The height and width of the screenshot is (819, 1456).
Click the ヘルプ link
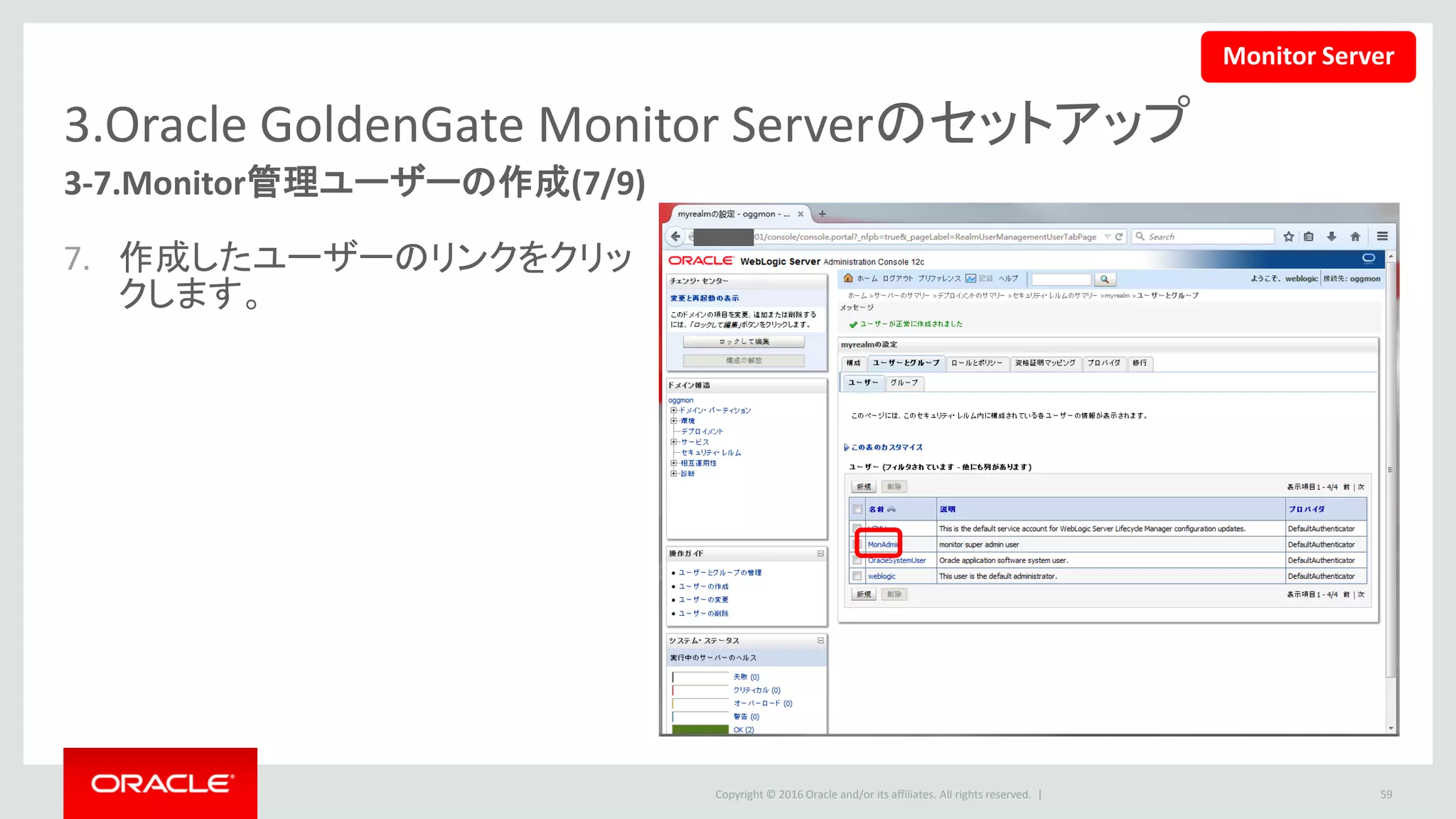[x=1008, y=279]
